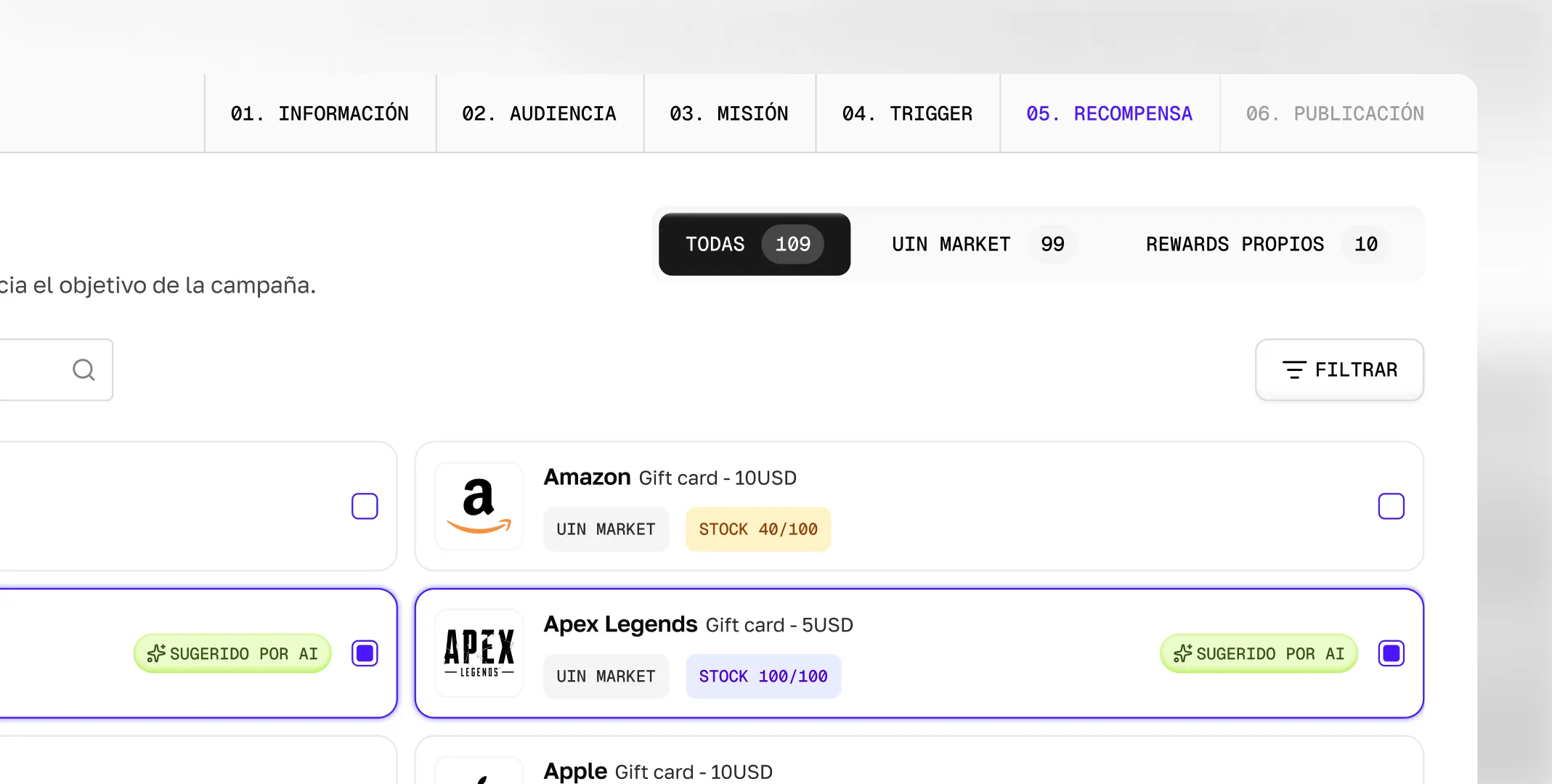The width and height of the screenshot is (1552, 784).
Task: Open the FILTRAR button
Action: coord(1339,370)
